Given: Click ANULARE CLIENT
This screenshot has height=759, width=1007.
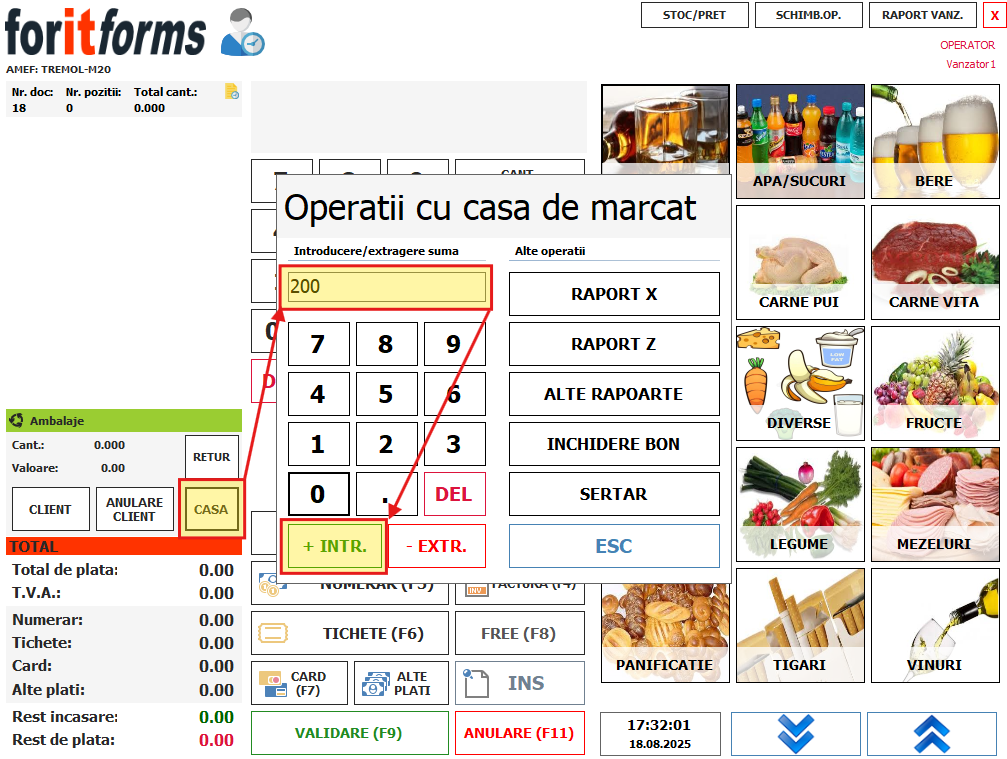Looking at the screenshot, I should 135,509.
